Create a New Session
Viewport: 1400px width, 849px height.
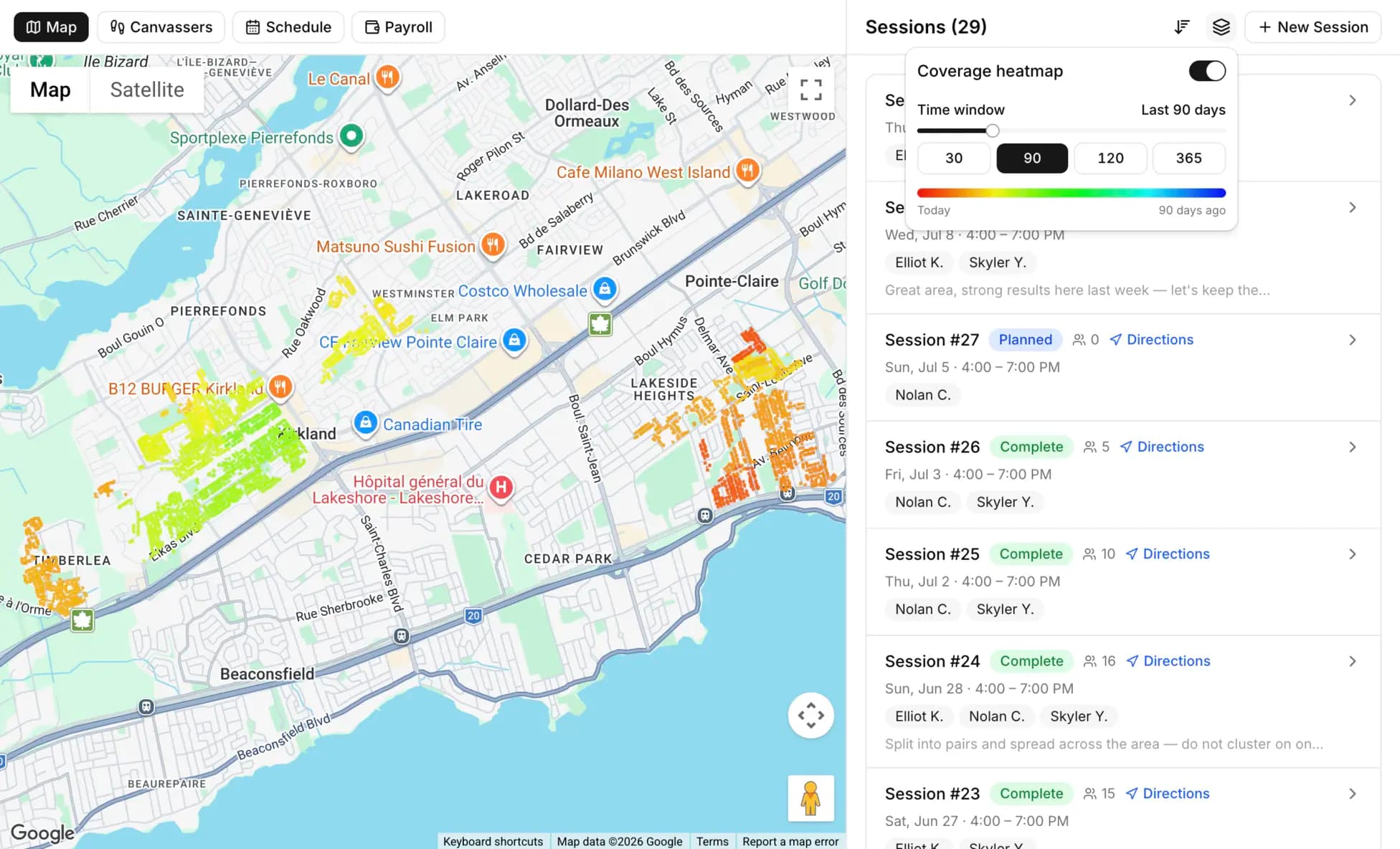click(1312, 27)
